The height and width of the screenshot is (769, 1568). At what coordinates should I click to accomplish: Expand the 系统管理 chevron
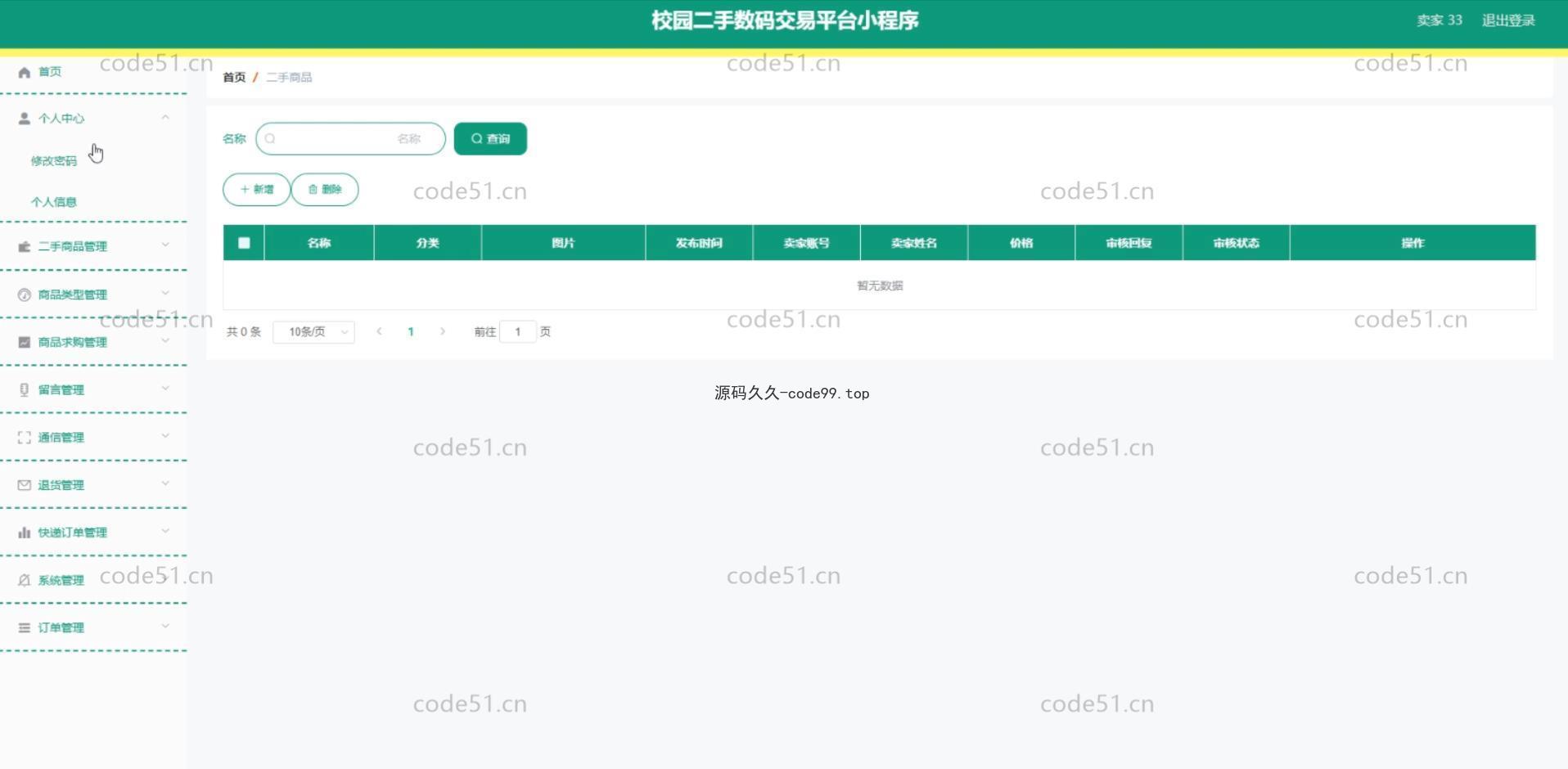coord(165,578)
